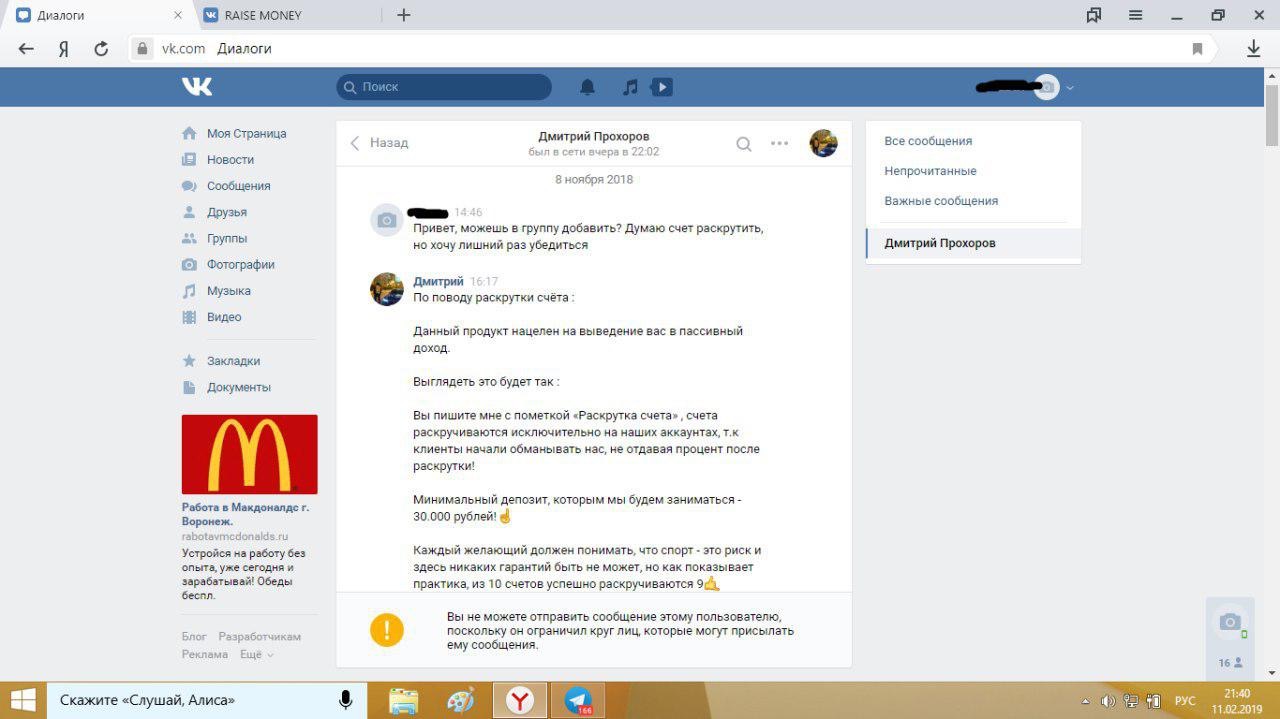This screenshot has width=1280, height=719.
Task: Open the Windows Start button
Action: click(x=23, y=700)
